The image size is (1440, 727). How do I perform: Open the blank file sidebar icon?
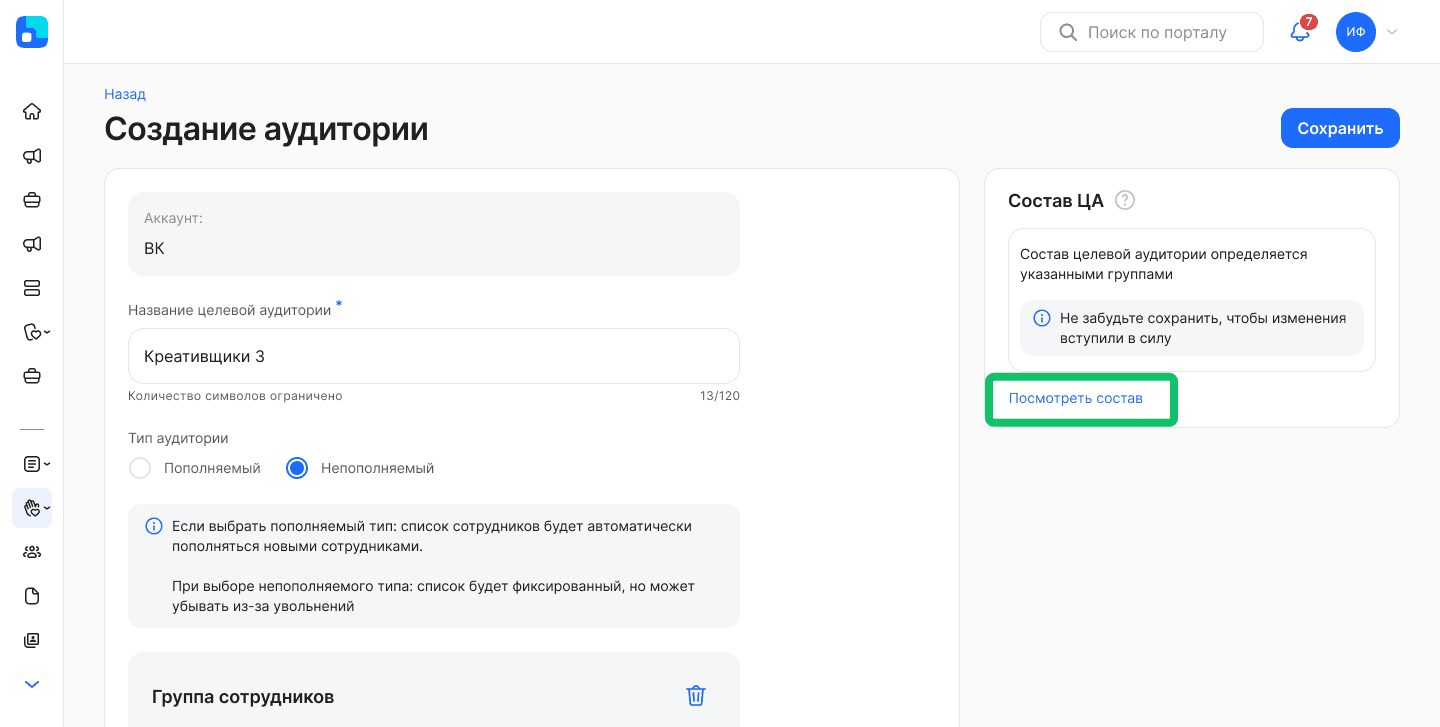(x=32, y=596)
